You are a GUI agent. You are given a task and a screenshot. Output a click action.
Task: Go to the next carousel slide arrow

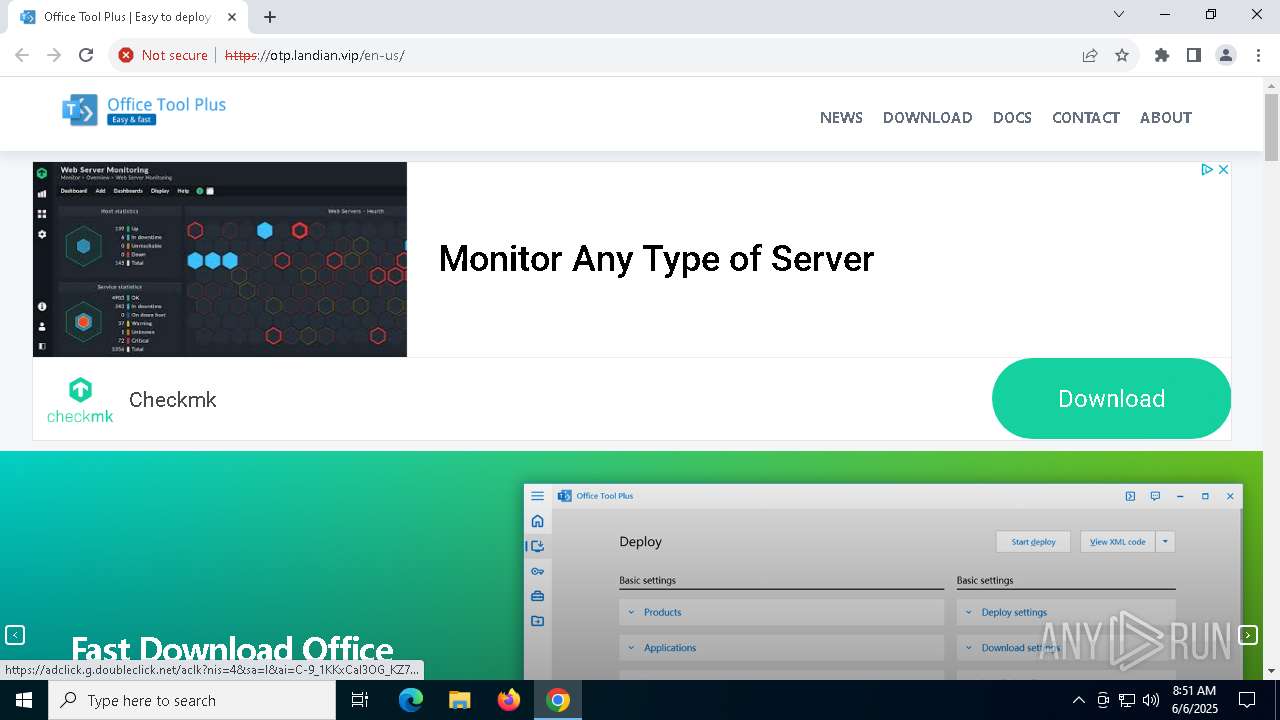[1248, 635]
